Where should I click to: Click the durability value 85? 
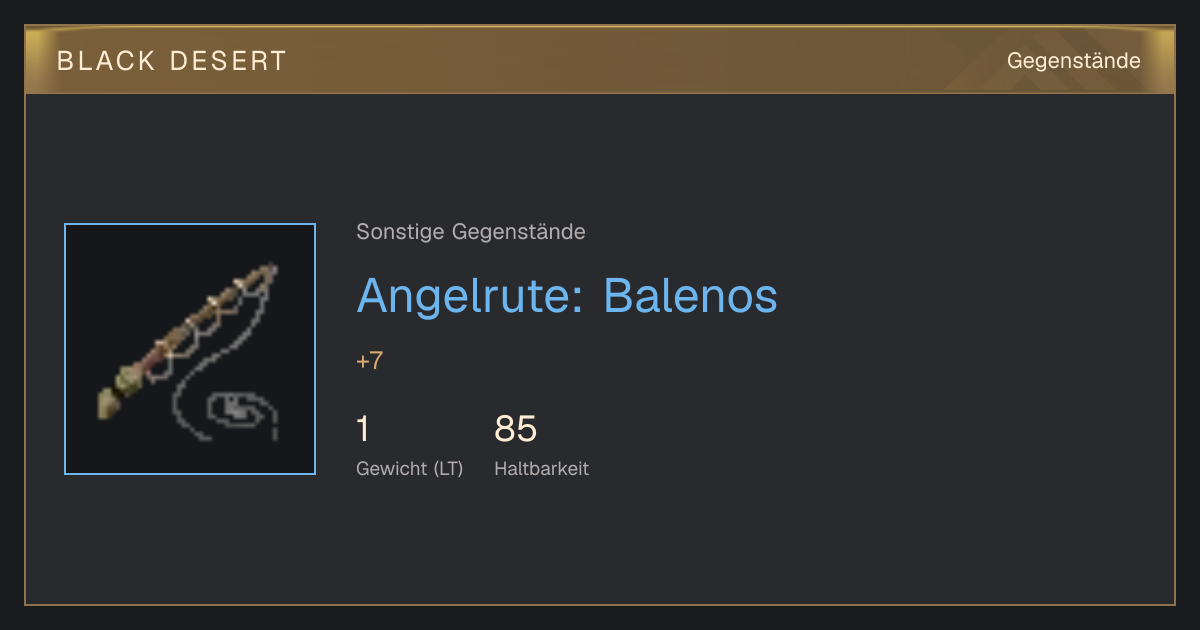[x=516, y=429]
